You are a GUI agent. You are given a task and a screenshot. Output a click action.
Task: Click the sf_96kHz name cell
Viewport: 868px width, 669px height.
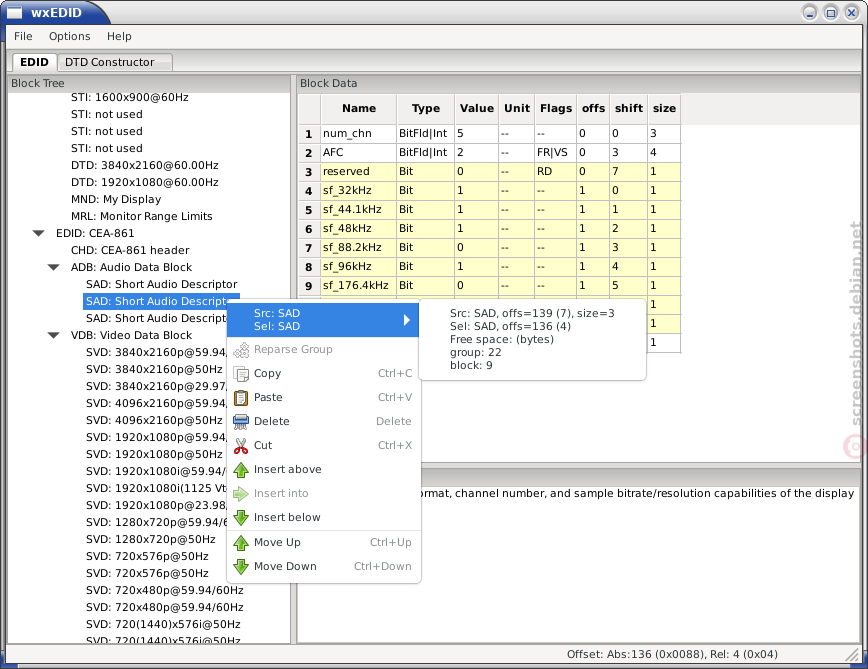(359, 266)
